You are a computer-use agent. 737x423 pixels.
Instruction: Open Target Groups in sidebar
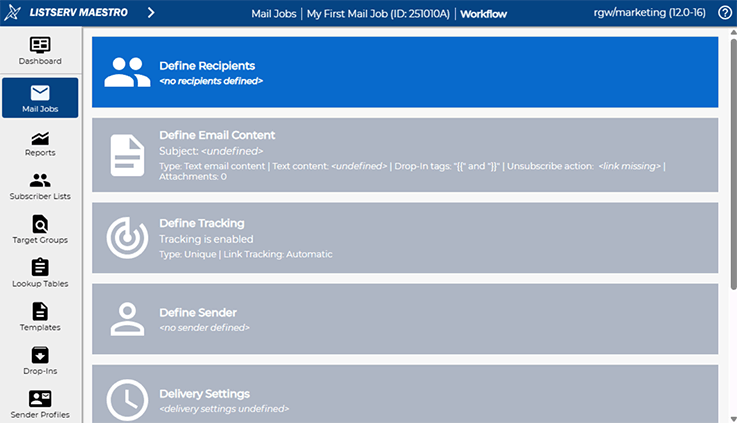pos(40,224)
